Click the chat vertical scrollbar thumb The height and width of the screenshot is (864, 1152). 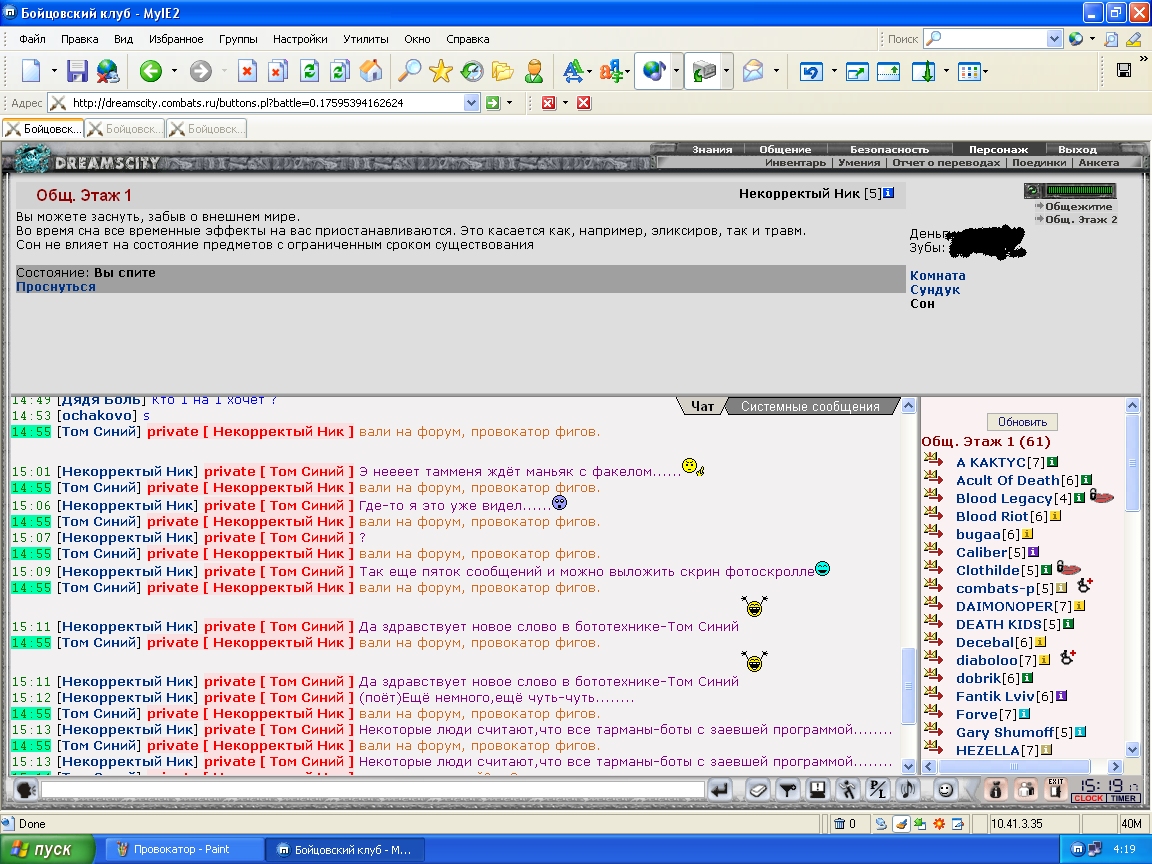(x=908, y=685)
